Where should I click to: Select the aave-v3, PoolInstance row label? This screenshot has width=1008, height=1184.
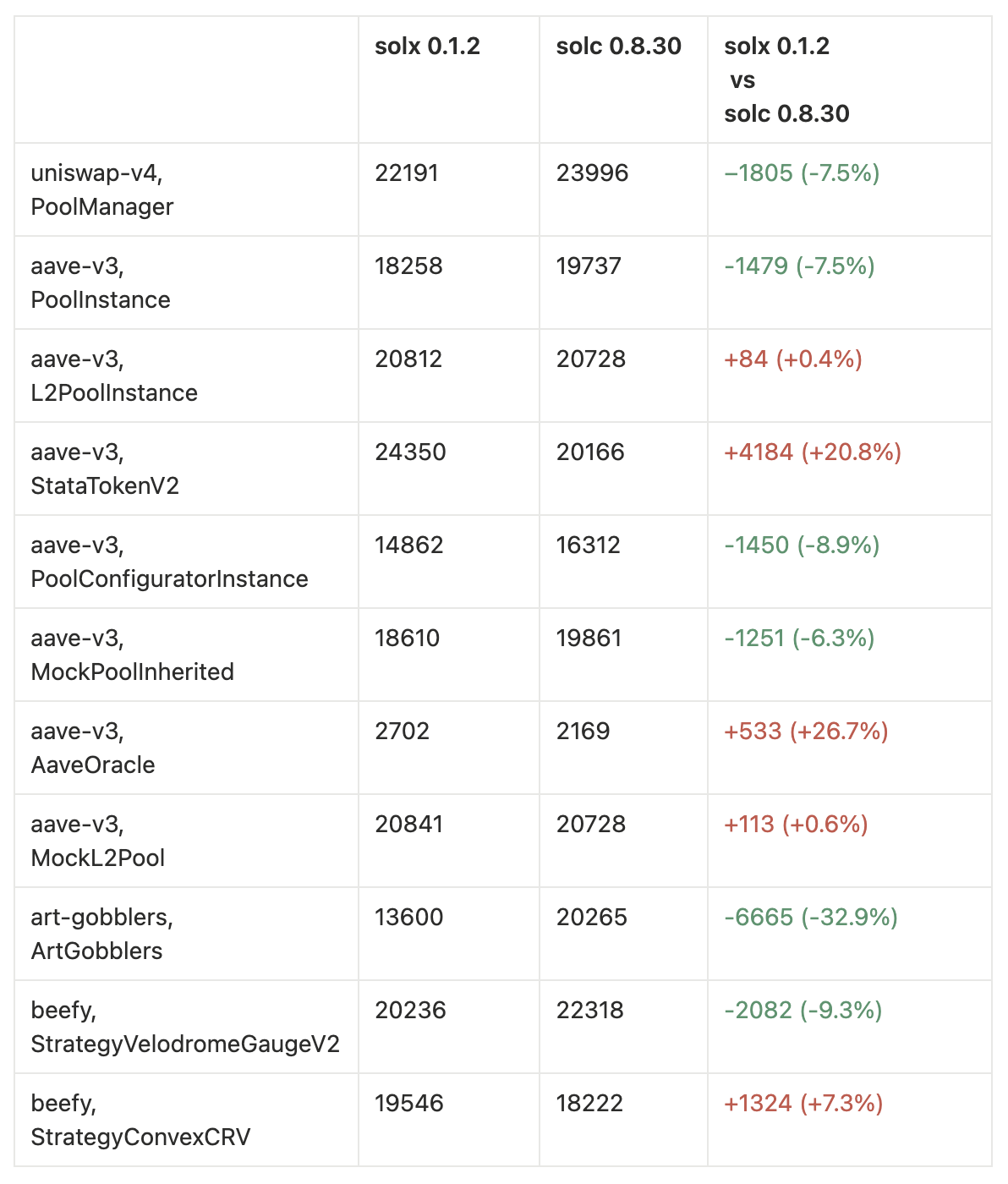pyautogui.click(x=100, y=282)
